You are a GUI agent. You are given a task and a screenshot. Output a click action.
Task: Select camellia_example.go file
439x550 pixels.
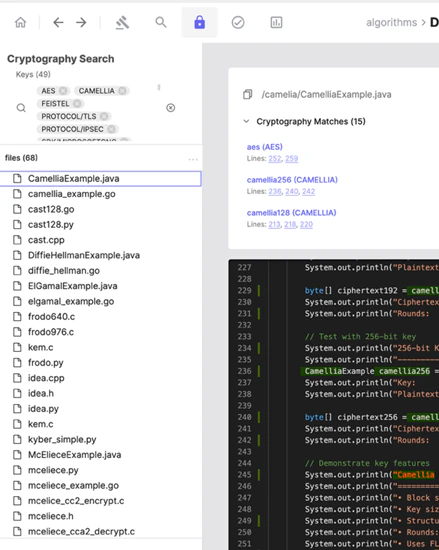click(101, 194)
